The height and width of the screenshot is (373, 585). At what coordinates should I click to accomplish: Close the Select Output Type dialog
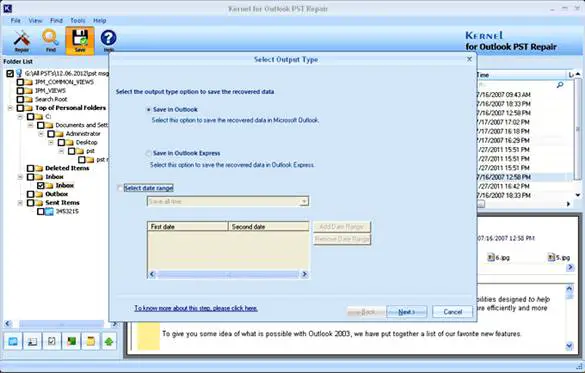469,59
